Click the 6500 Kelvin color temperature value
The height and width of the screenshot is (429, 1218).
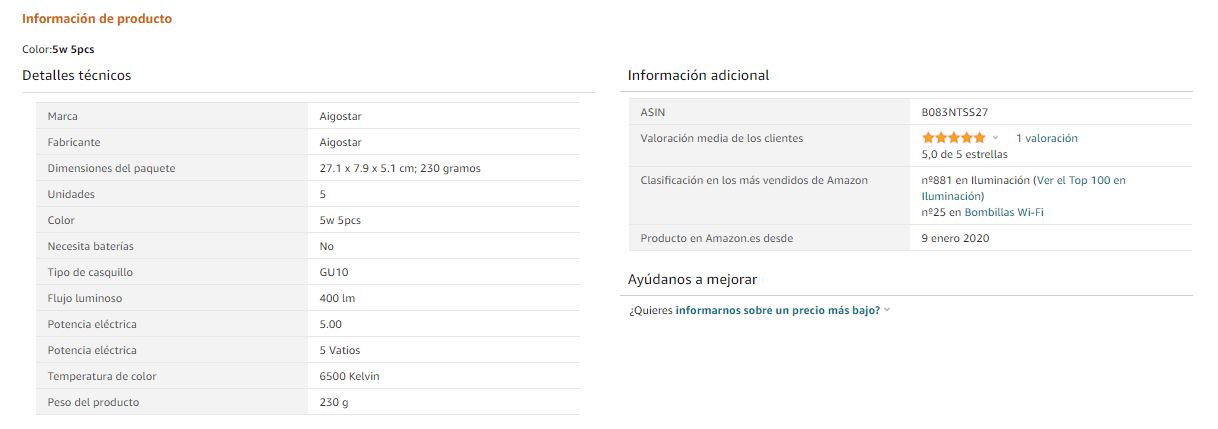(349, 376)
